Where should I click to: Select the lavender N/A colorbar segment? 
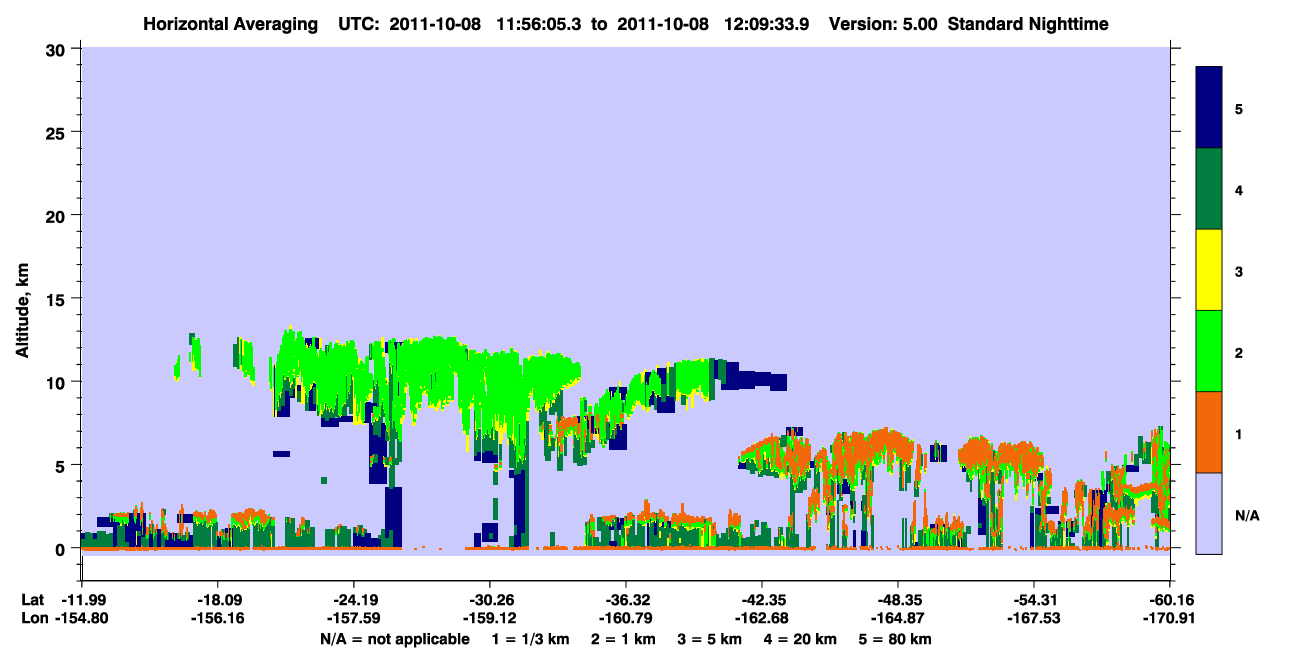coord(1209,513)
